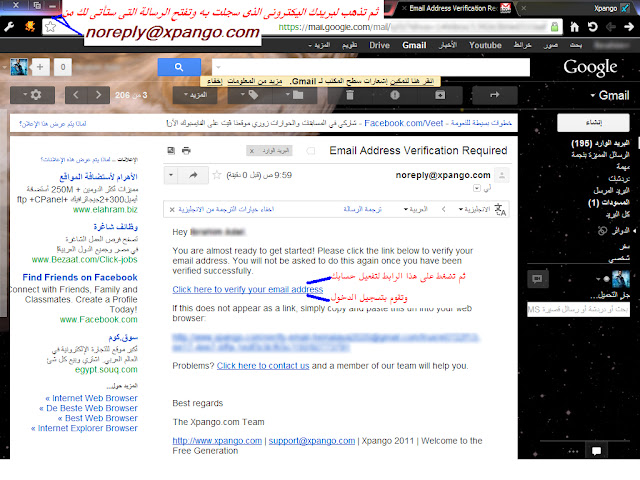Reload the page with refresh icon
The image size is (640, 480).
tap(593, 27)
